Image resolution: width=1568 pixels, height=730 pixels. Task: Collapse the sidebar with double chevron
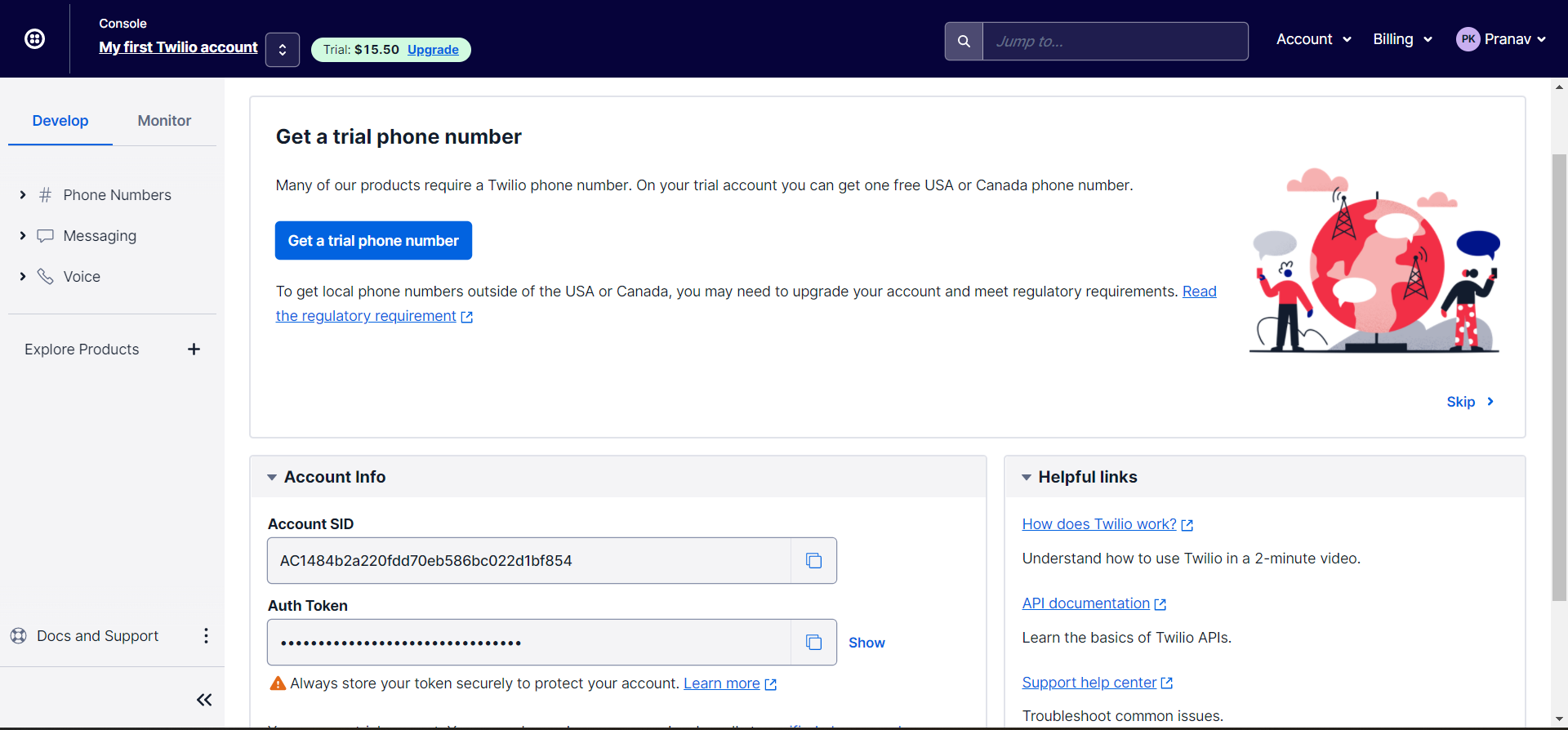[204, 700]
